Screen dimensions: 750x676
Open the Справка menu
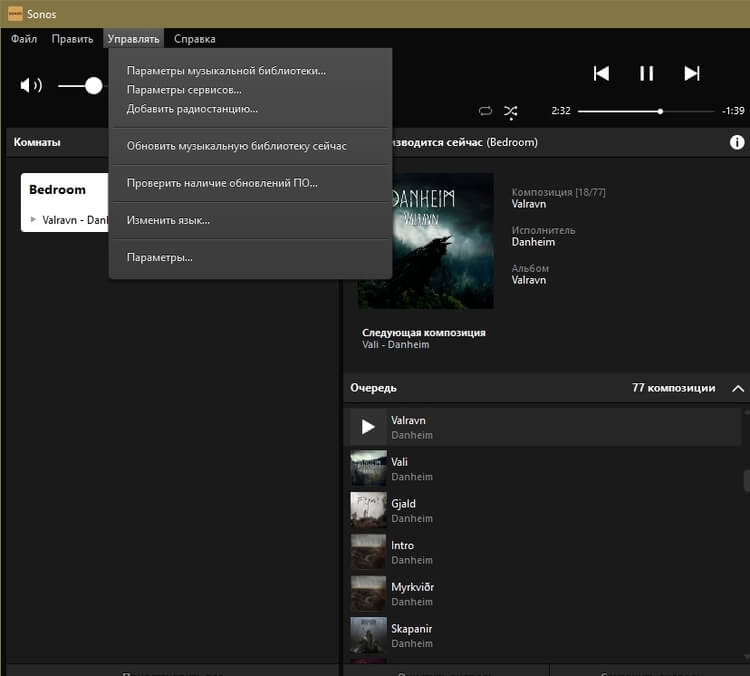coord(194,39)
